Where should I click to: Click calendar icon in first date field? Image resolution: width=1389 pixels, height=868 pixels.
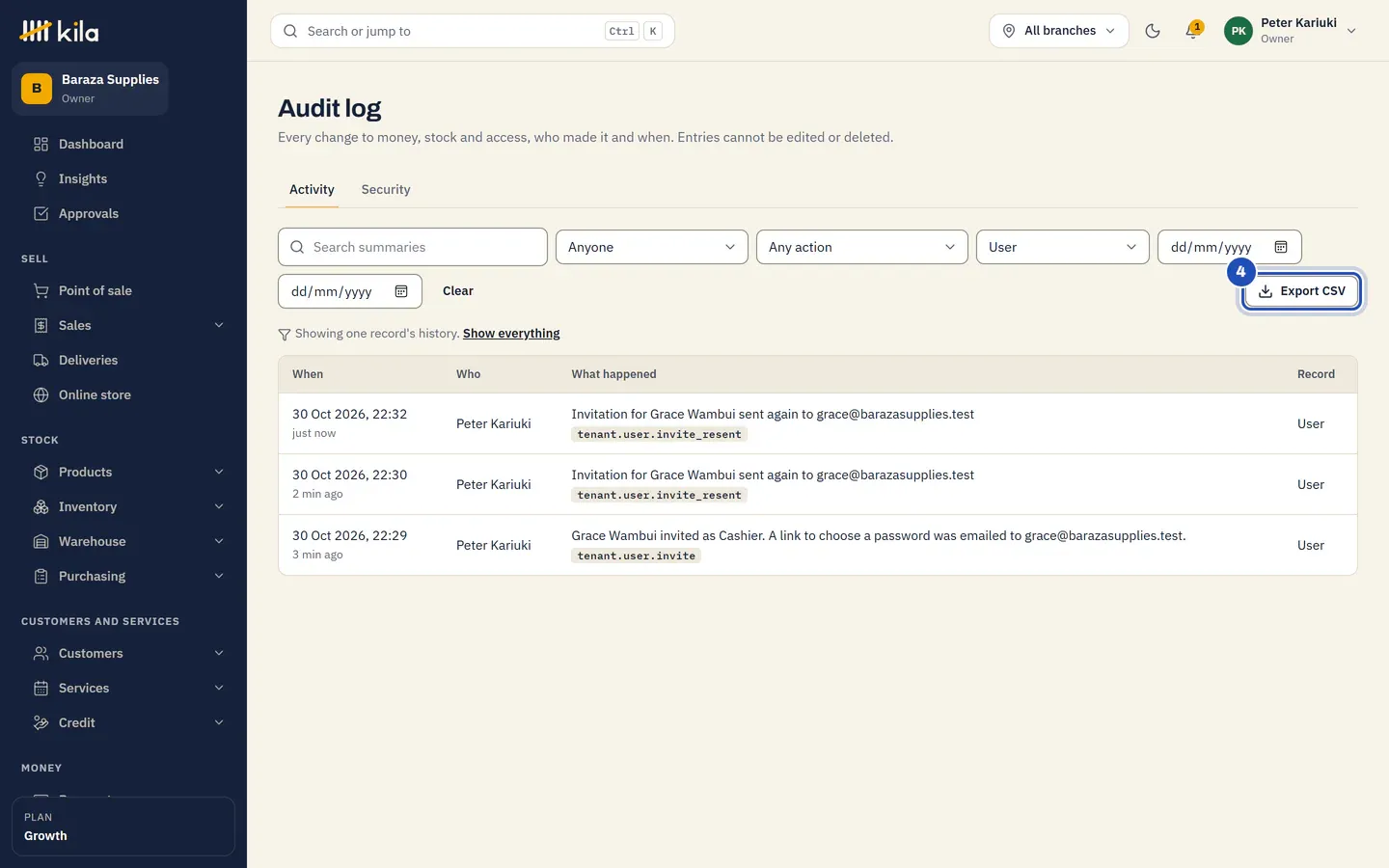coord(1281,247)
